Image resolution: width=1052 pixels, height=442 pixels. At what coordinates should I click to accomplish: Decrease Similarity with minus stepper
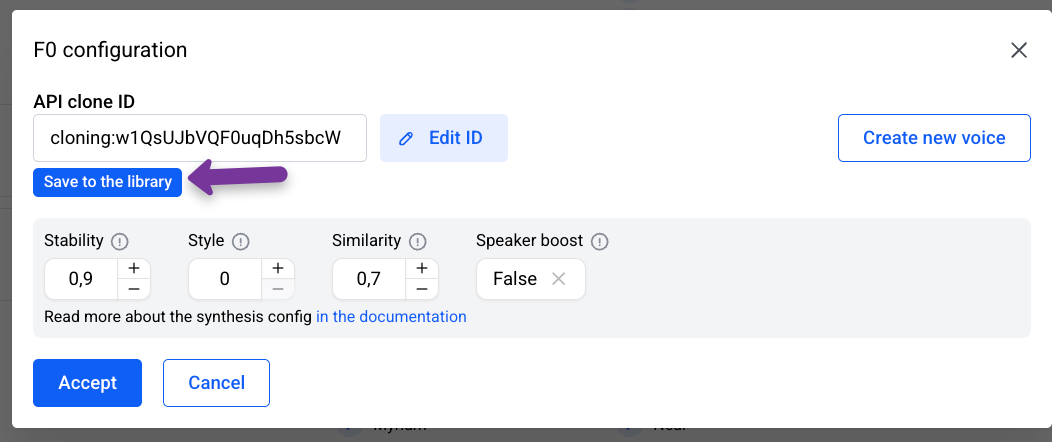(422, 289)
